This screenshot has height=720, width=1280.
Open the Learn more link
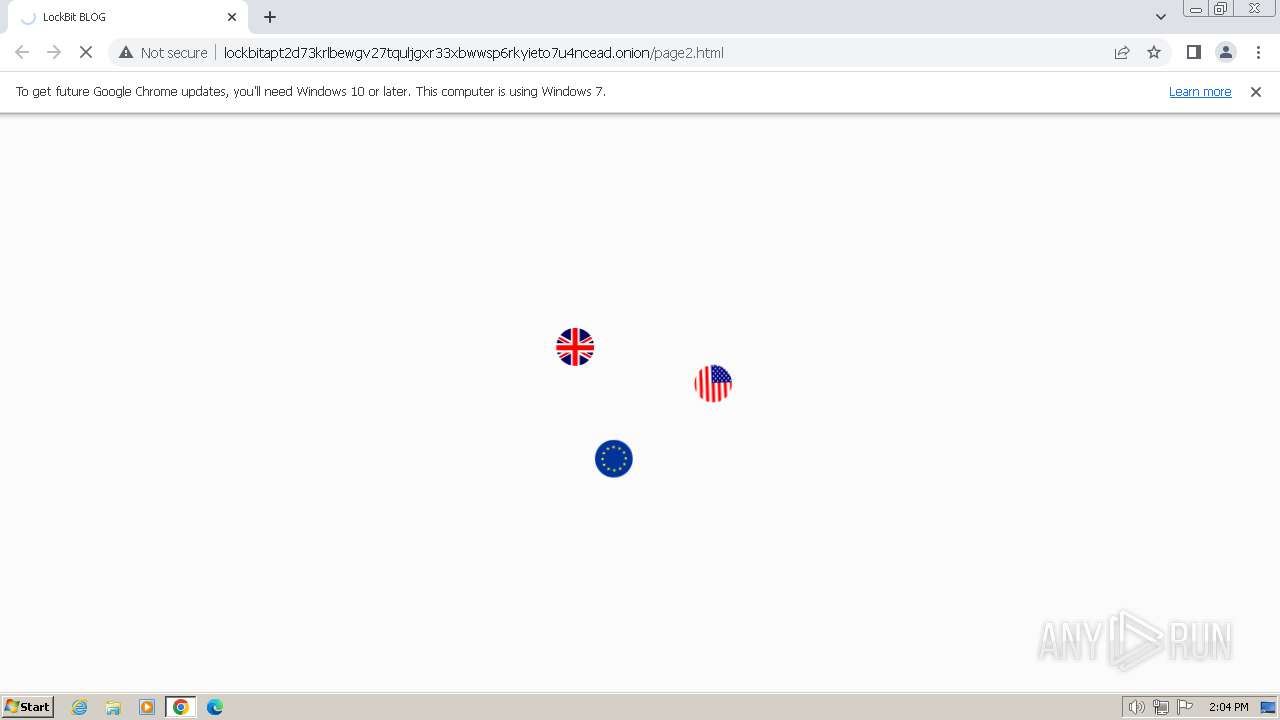coord(1200,91)
